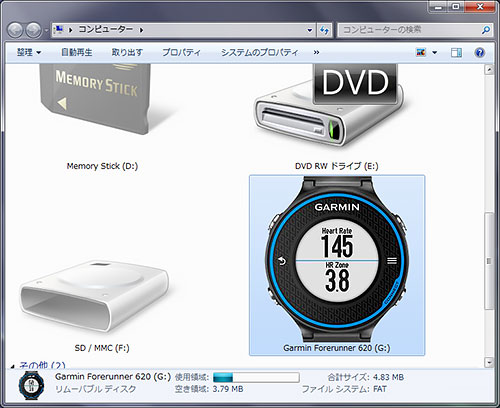Click 空き領域: 3.79 MB text
500x408 pixels.
pyautogui.click(x=209, y=389)
